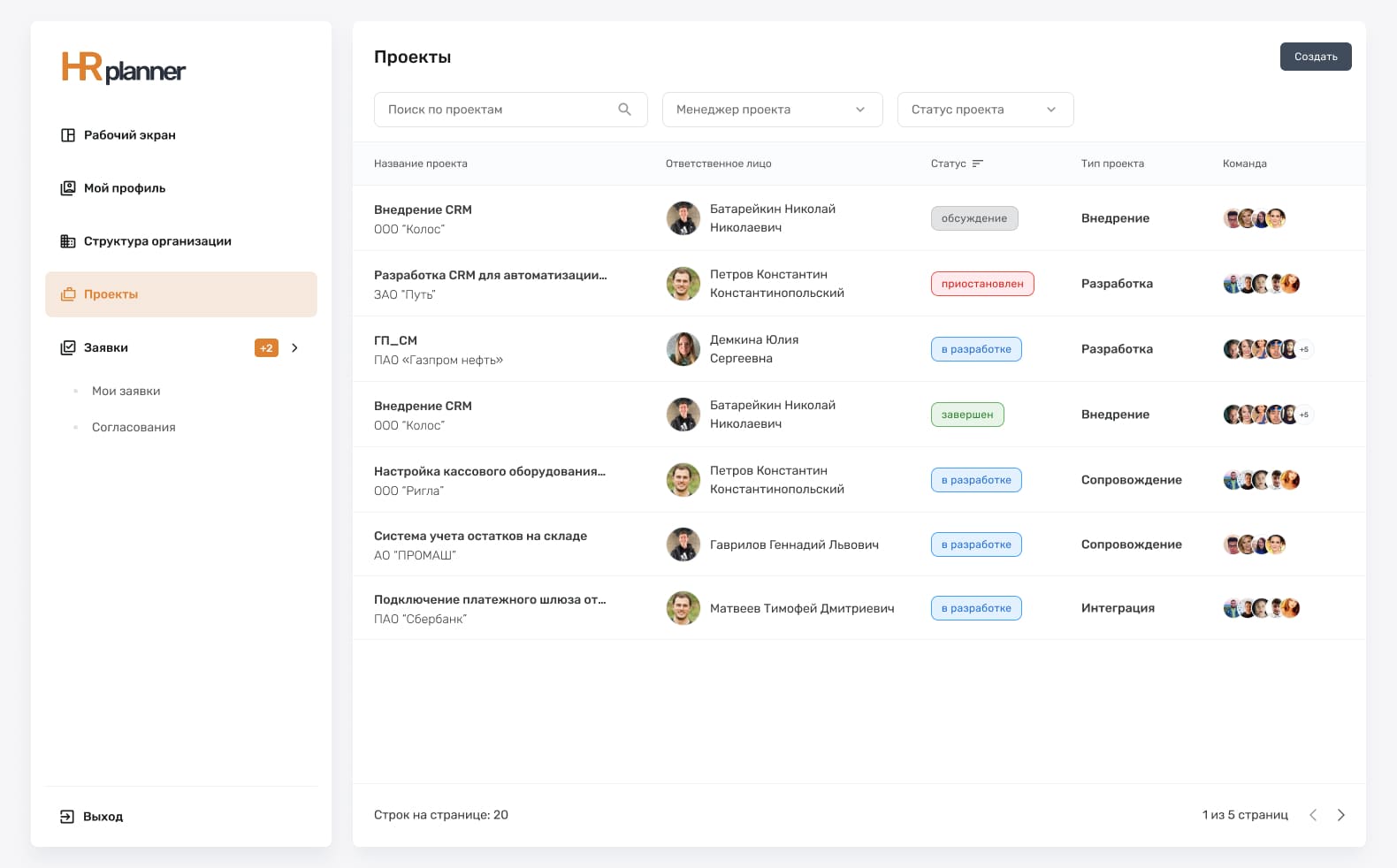Click the Заявки checklist icon
The image size is (1397, 868).
pyautogui.click(x=68, y=347)
